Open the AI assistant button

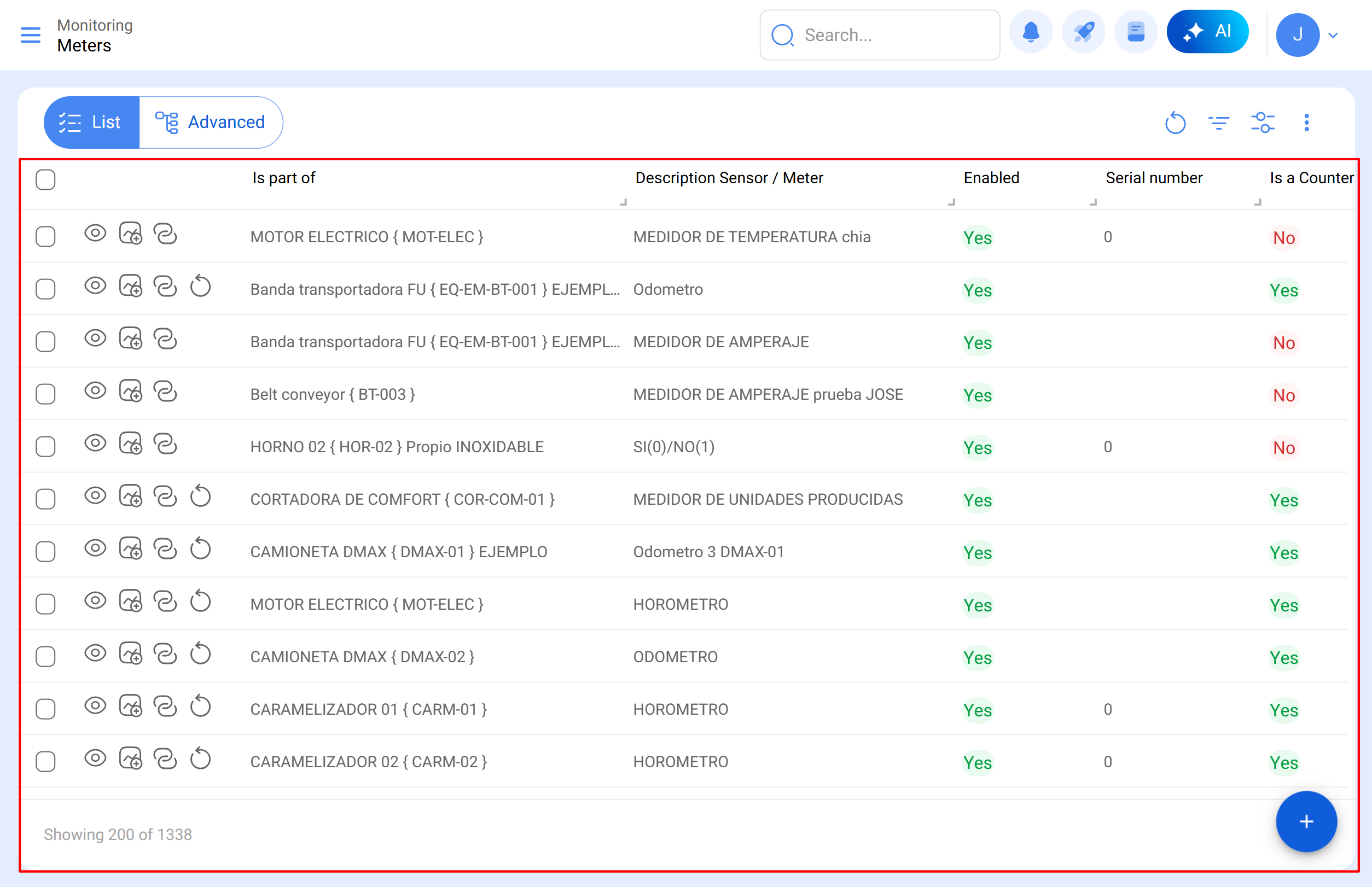pos(1207,32)
